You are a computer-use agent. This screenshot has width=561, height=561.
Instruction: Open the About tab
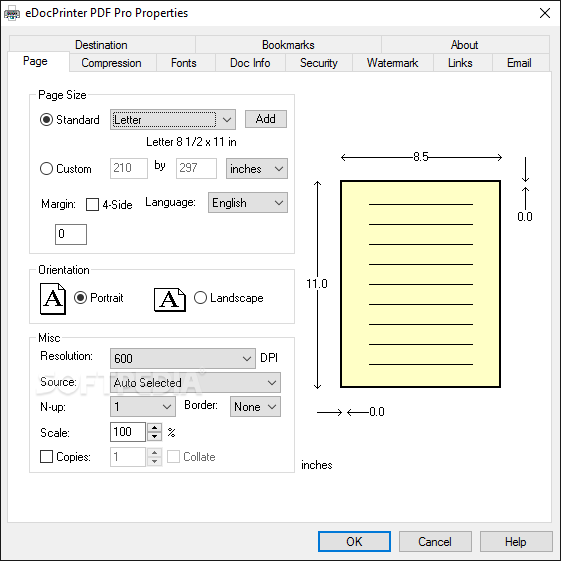click(465, 45)
